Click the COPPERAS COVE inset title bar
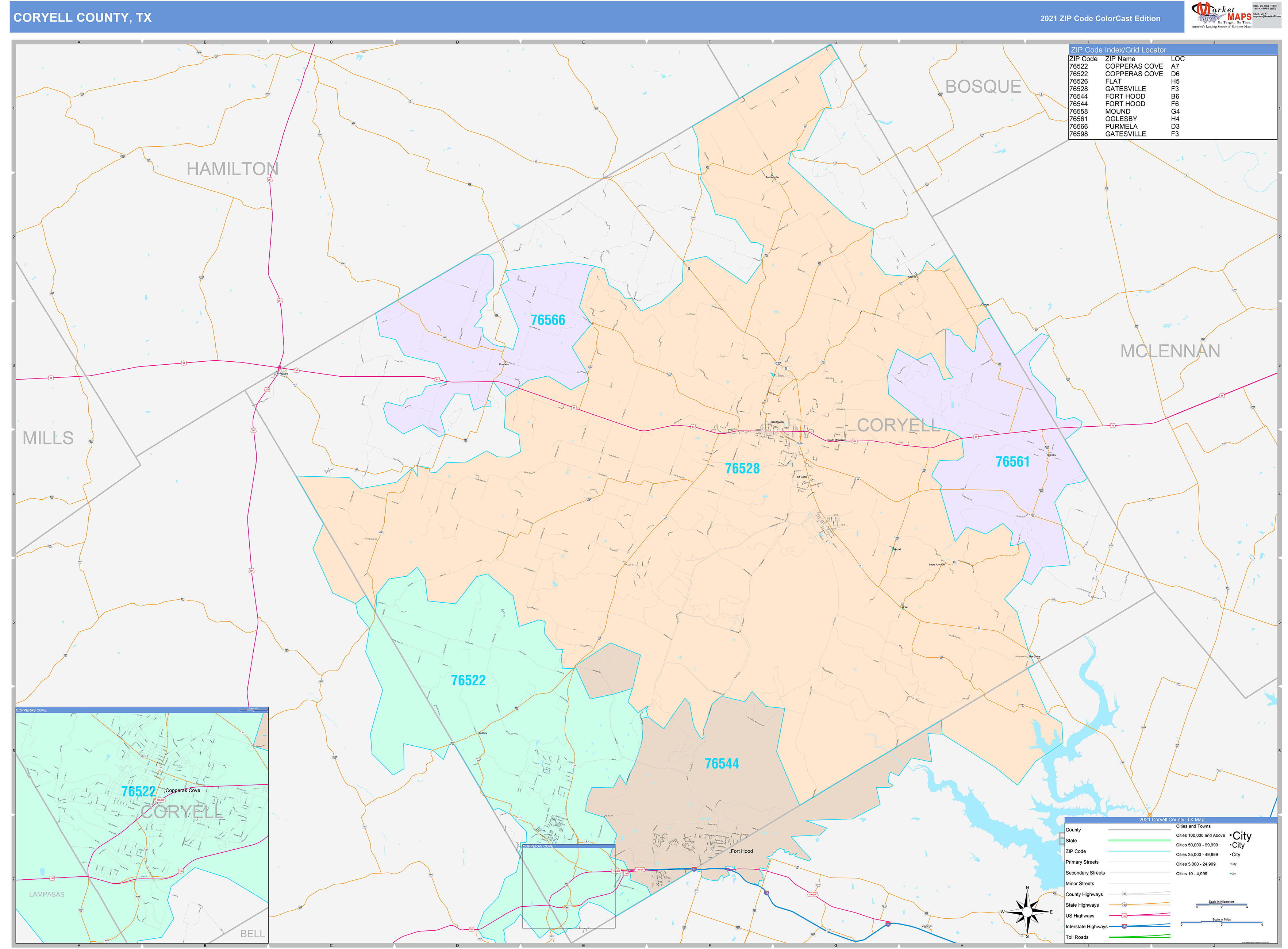This screenshot has height=949, width=1288. click(142, 710)
